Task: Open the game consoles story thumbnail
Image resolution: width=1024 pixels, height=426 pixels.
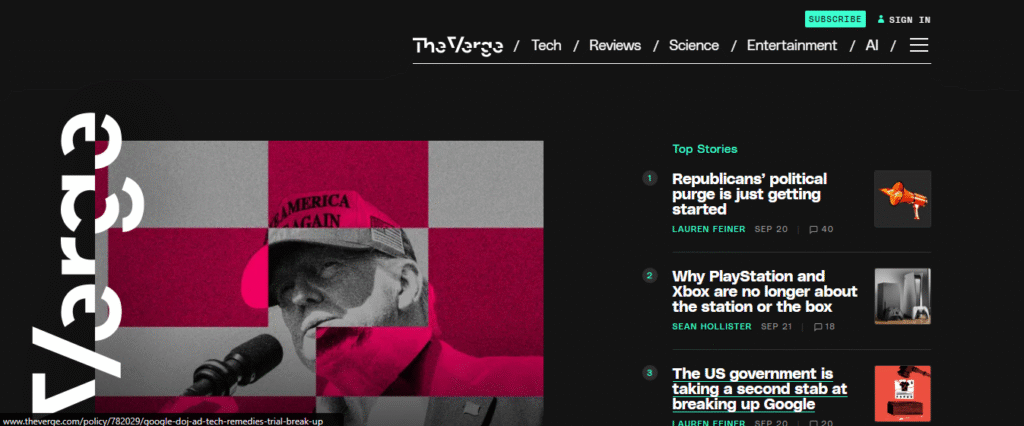Action: 903,296
